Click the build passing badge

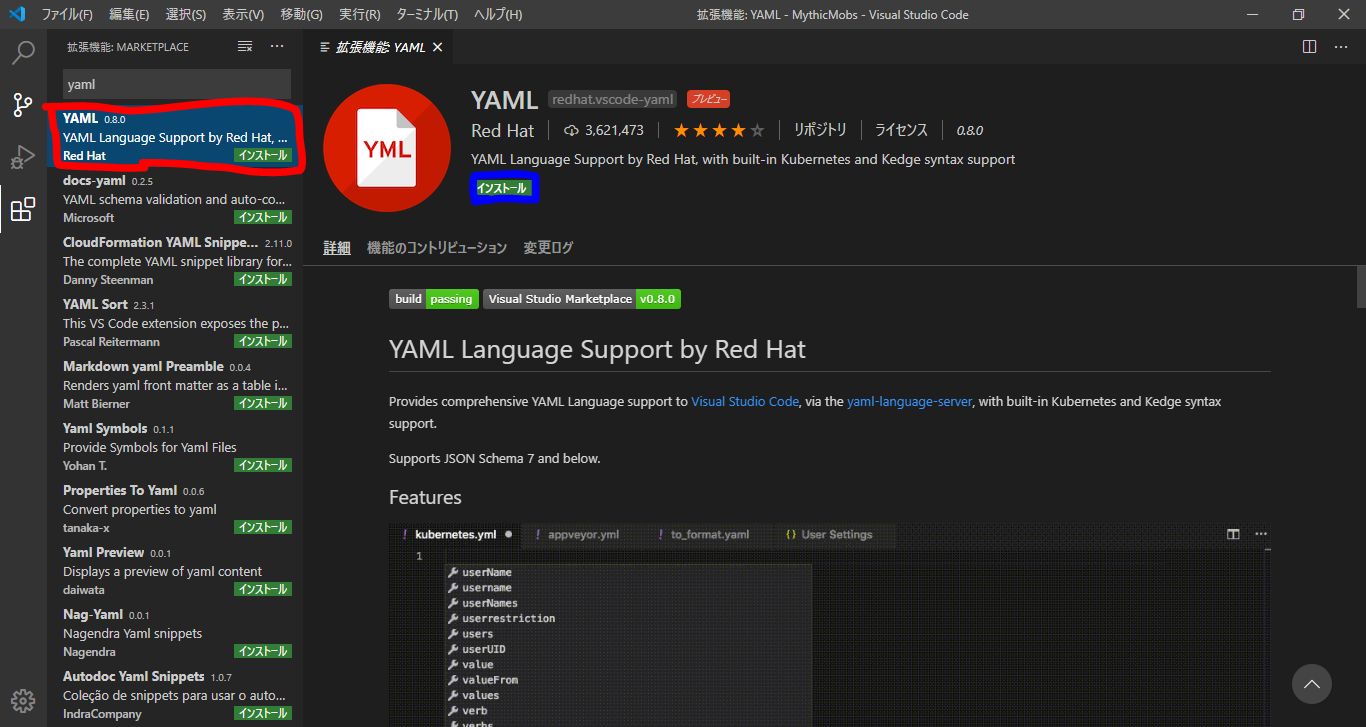coord(434,299)
